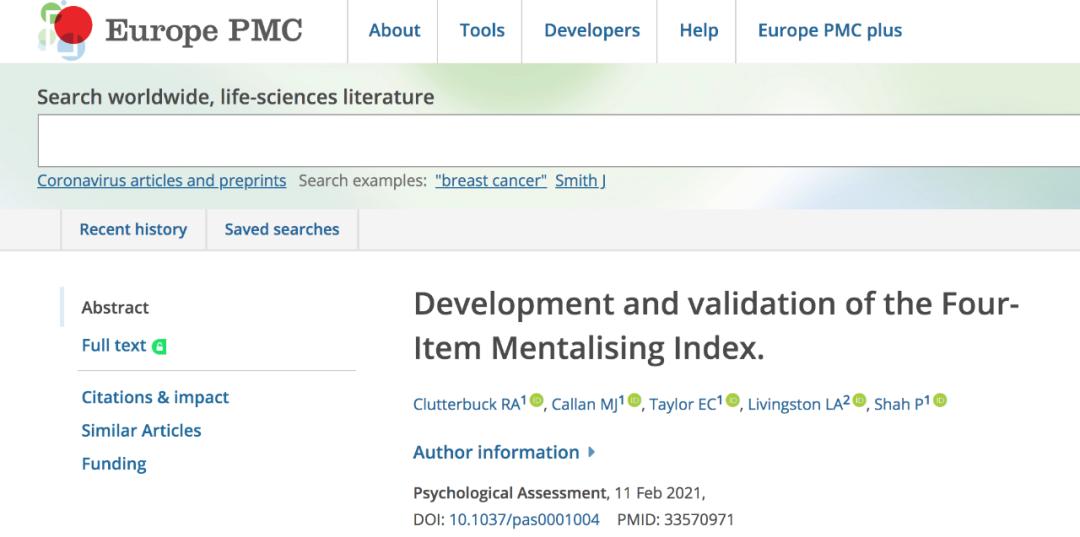Screen dimensions: 1080x537
Task: Open Taylor EC's ORCID icon
Action: click(732, 402)
